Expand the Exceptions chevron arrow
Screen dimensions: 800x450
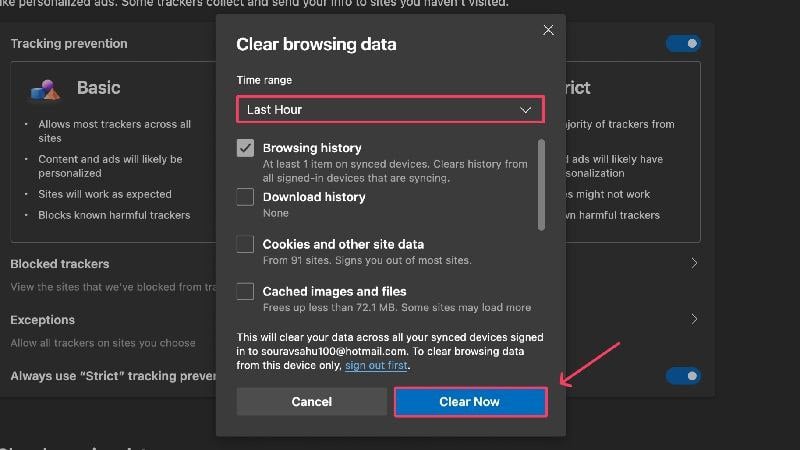click(x=694, y=319)
